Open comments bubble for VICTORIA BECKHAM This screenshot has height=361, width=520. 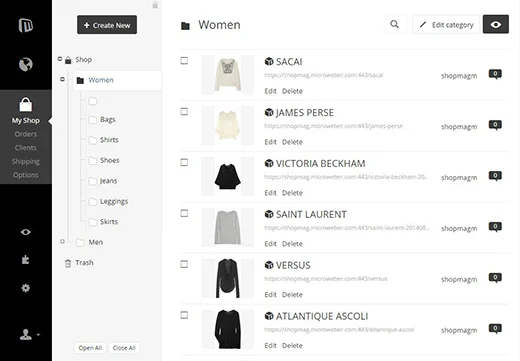pos(495,176)
